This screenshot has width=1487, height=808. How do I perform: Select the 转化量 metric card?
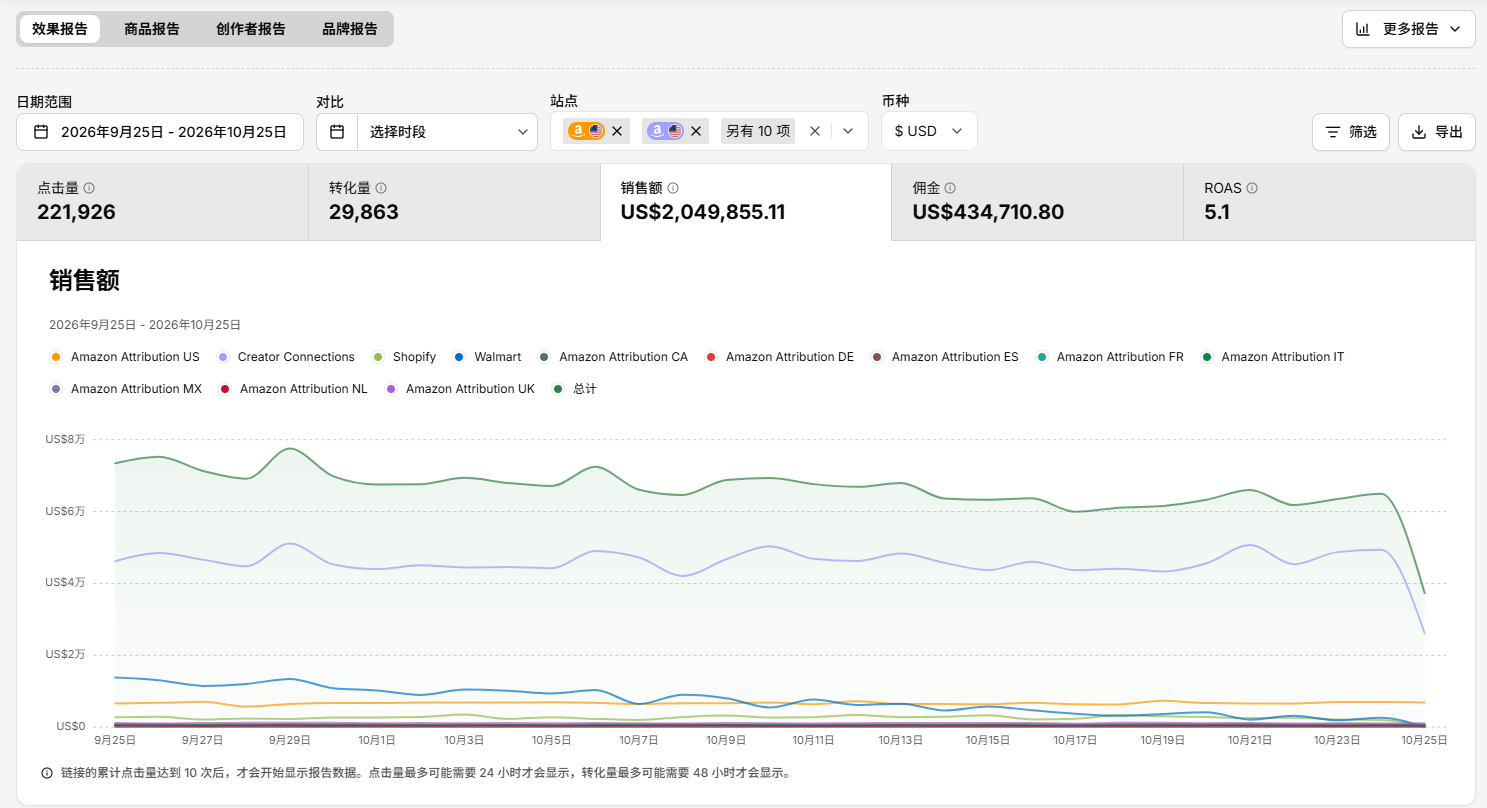(x=454, y=202)
